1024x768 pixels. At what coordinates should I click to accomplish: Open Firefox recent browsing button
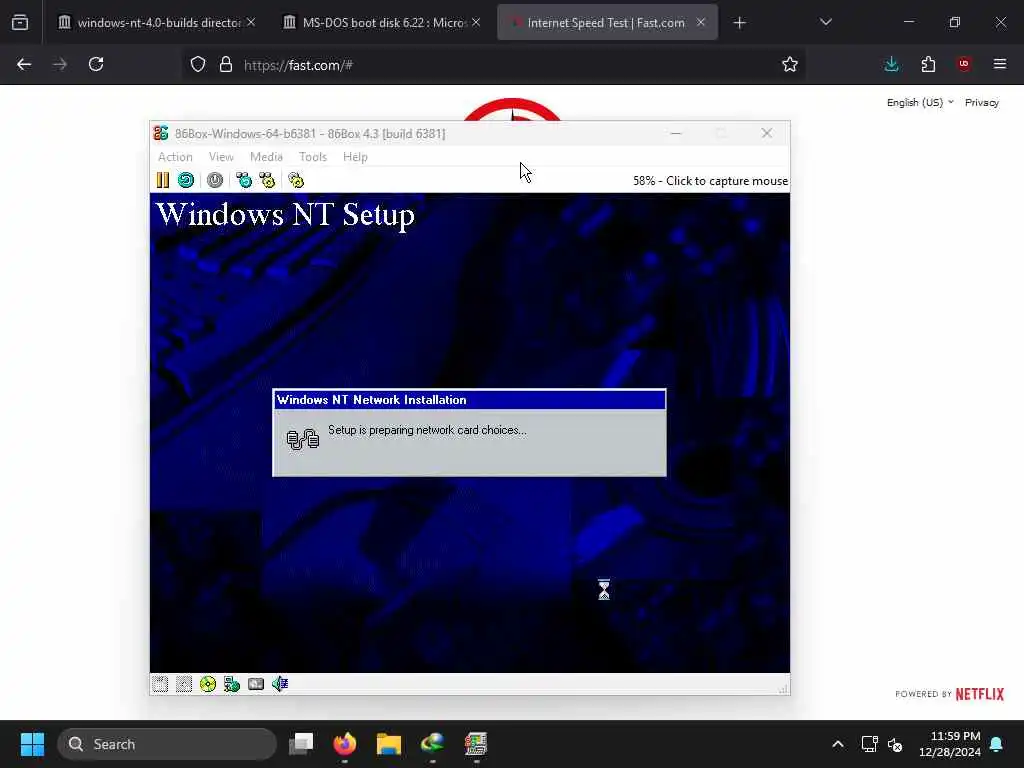pos(20,22)
